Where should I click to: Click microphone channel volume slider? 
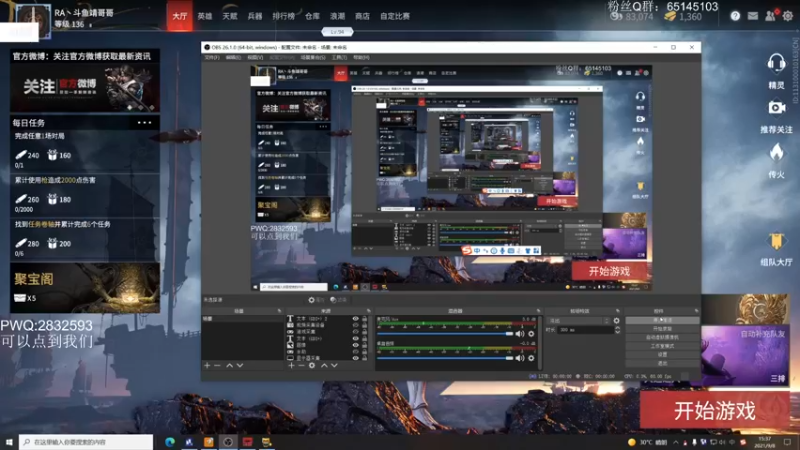[x=445, y=334]
